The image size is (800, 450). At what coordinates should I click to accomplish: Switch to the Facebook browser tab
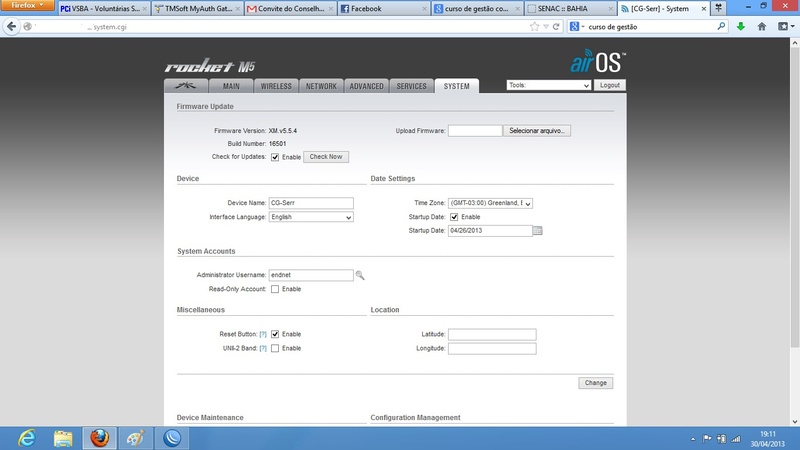click(x=383, y=9)
